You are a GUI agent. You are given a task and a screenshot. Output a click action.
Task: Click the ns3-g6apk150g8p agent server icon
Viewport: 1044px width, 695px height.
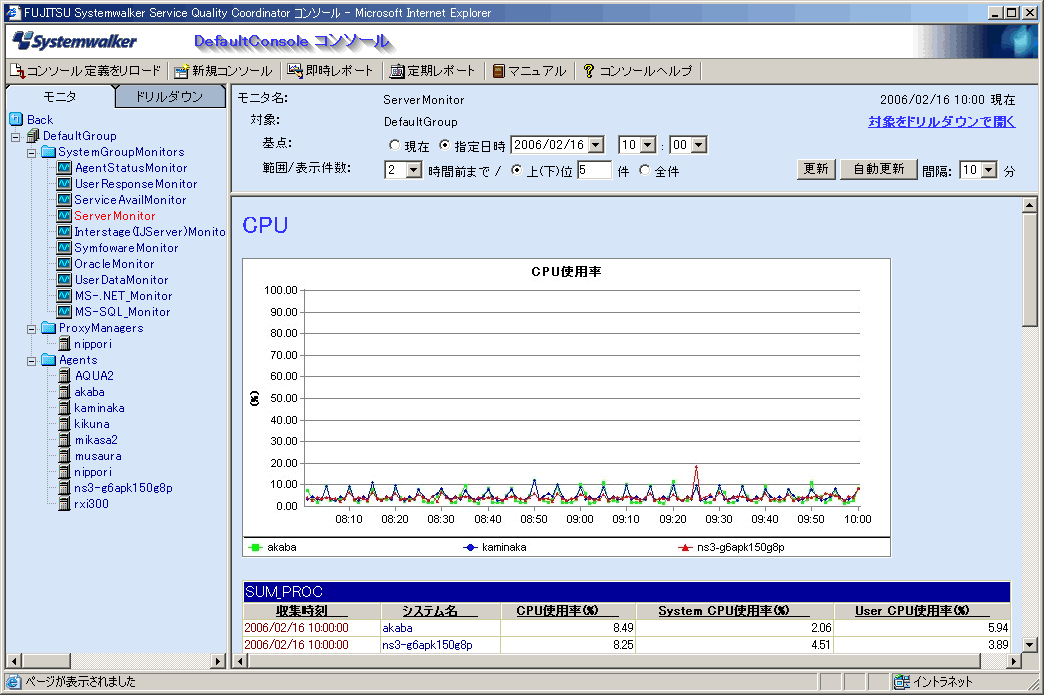(64, 488)
